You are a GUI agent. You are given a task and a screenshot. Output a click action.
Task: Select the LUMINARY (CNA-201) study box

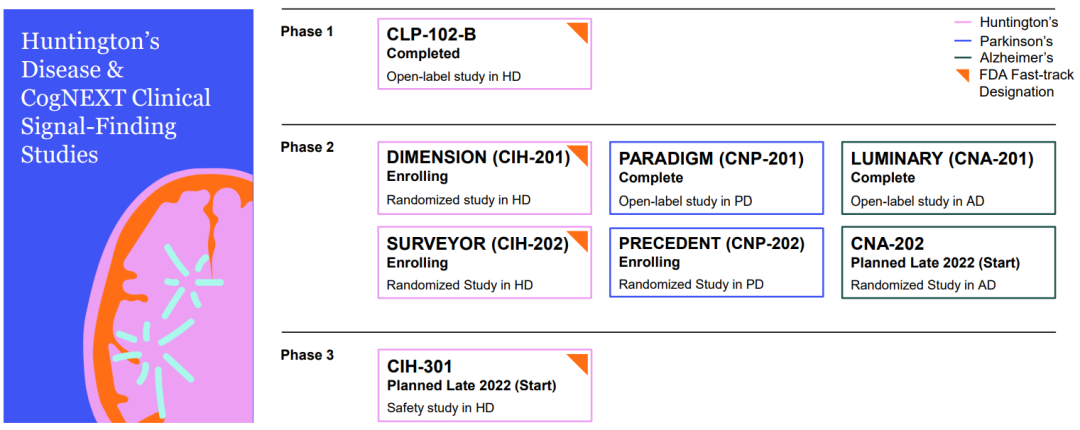click(948, 178)
